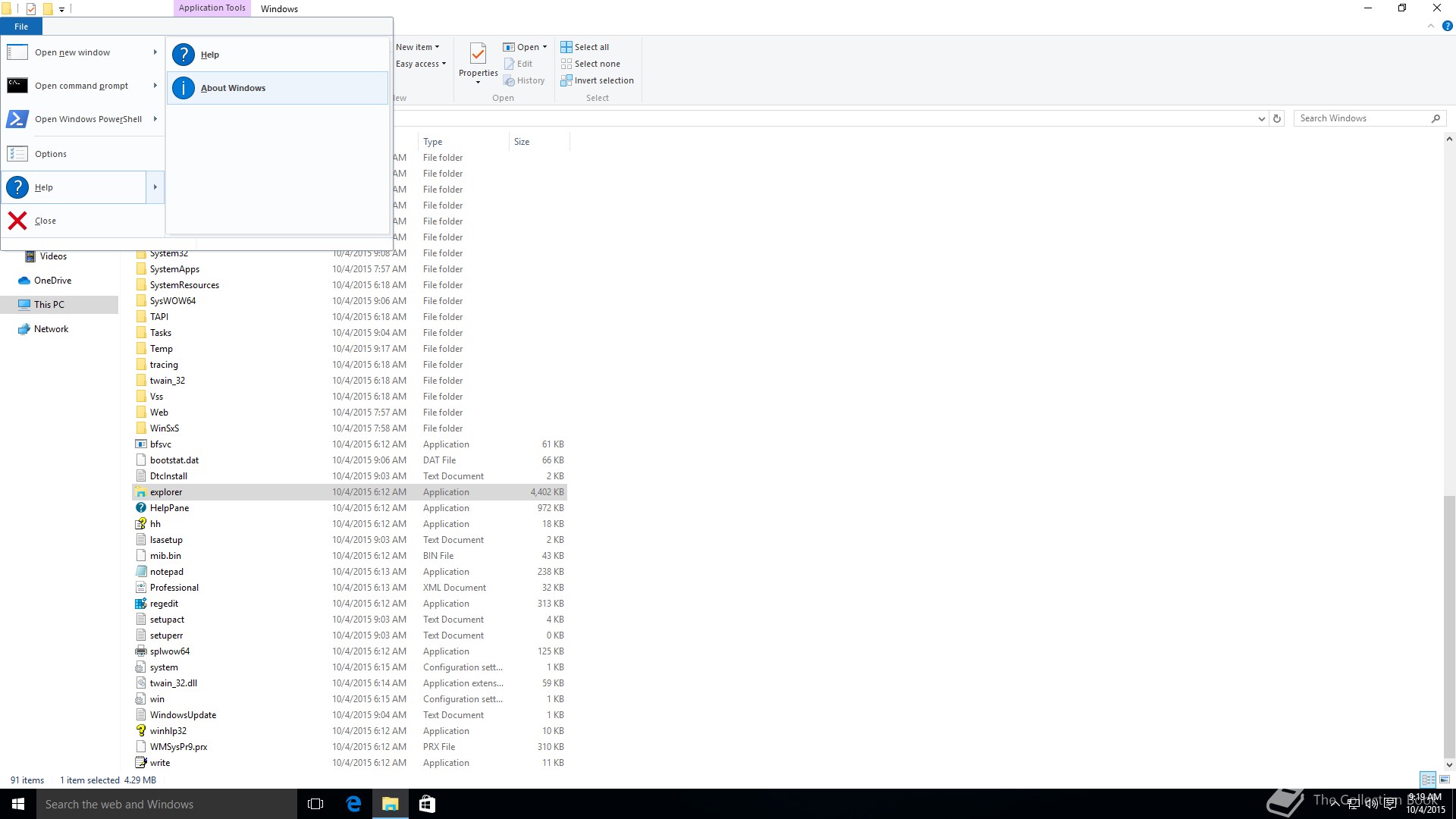Click the scrollbar up arrow
Viewport: 1456px width, 819px height.
(x=1449, y=140)
